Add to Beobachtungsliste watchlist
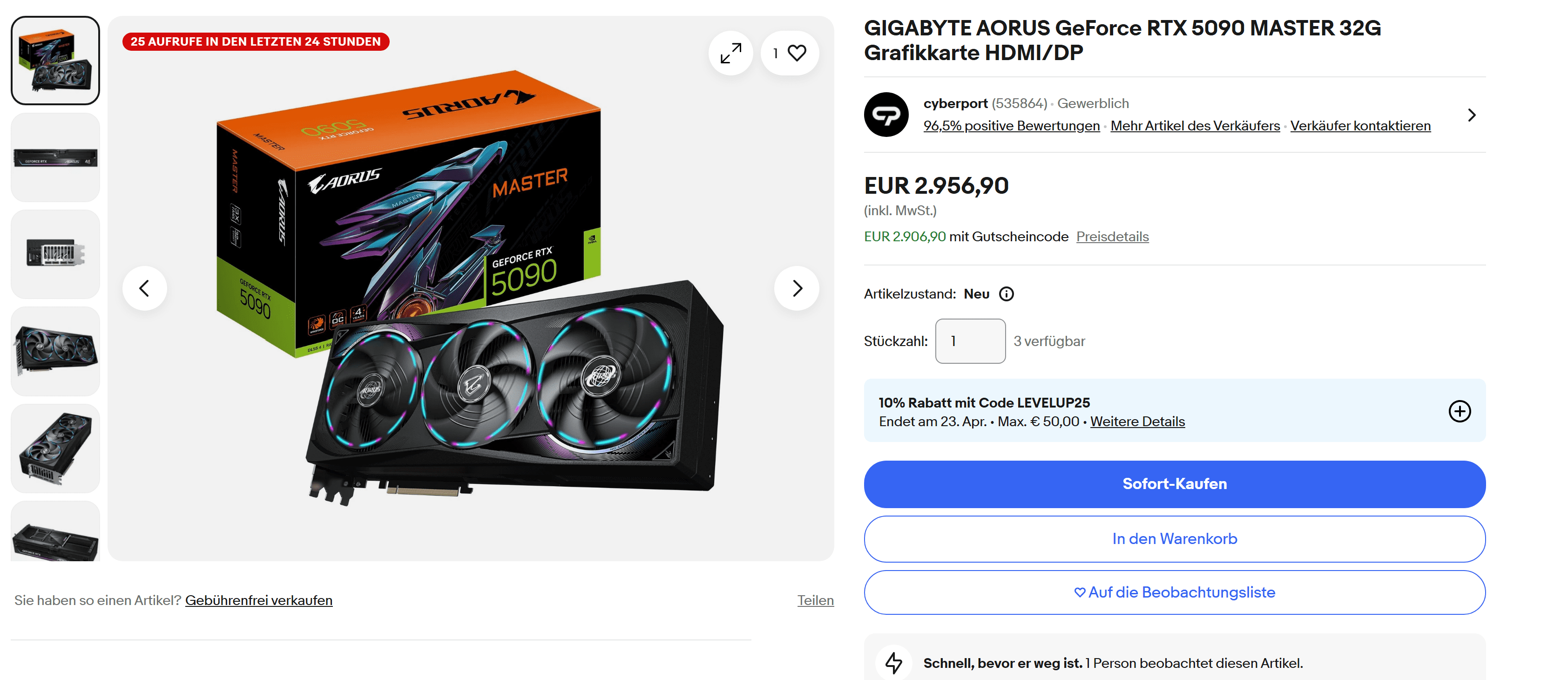Screen dimensions: 1568x680 click(x=1175, y=592)
